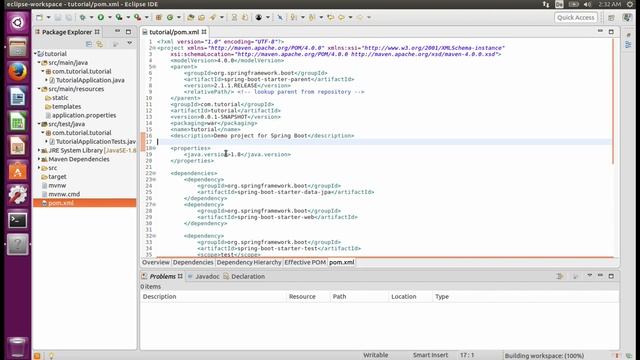The width and height of the screenshot is (640, 360).
Task: Switch to the Overview tab
Action: (x=156, y=262)
